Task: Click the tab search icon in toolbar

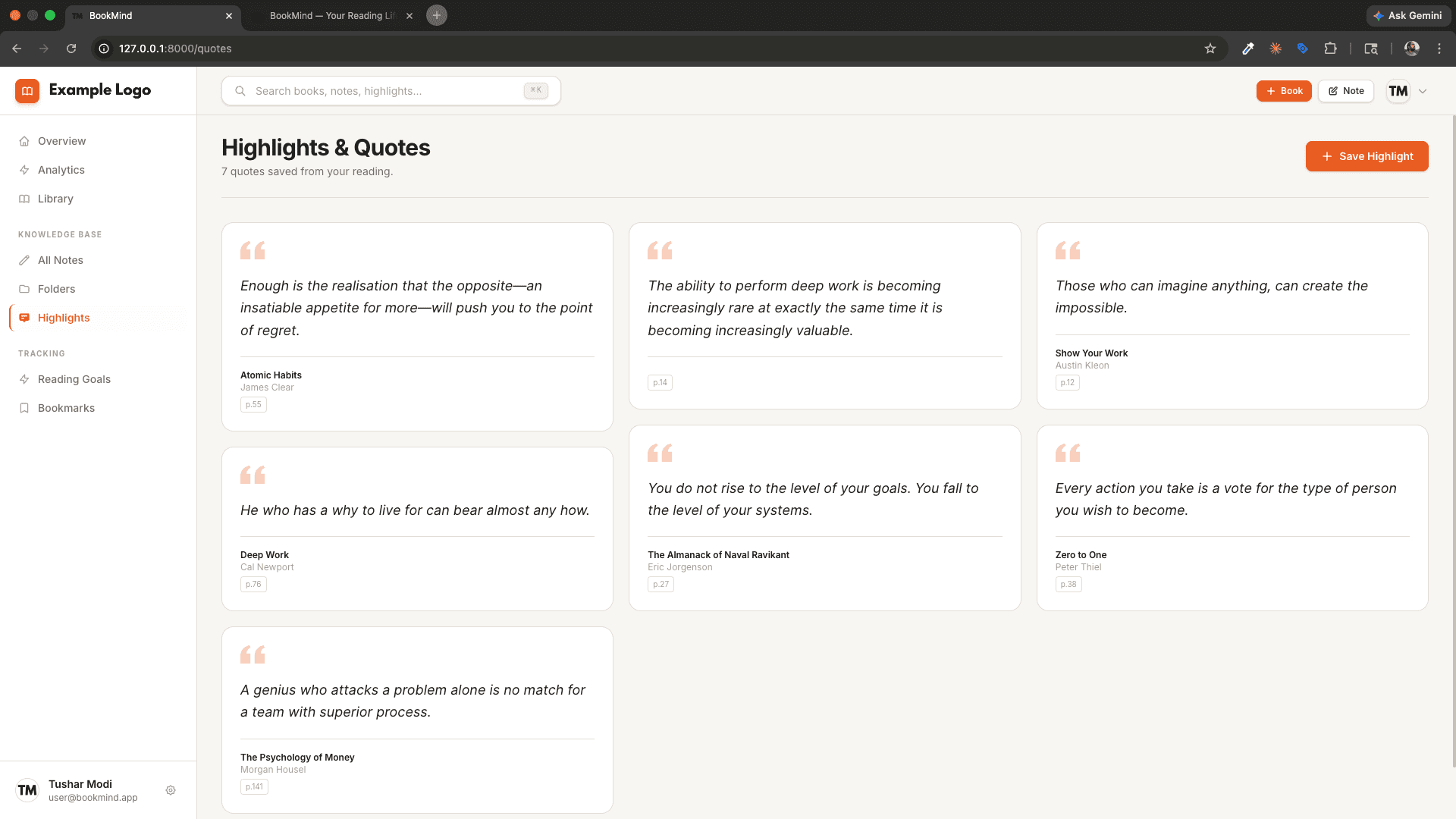Action: tap(1371, 49)
